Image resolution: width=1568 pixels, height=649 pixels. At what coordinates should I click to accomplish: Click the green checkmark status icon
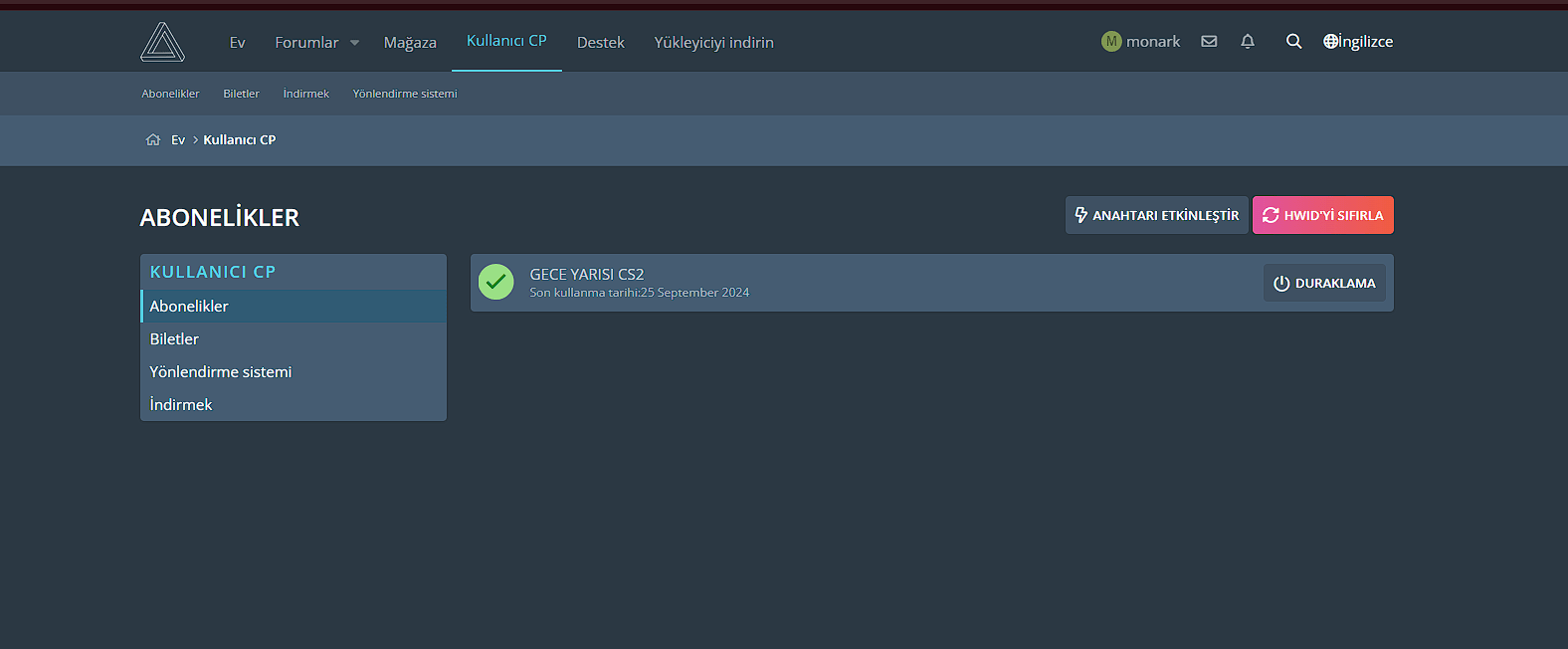pos(495,282)
